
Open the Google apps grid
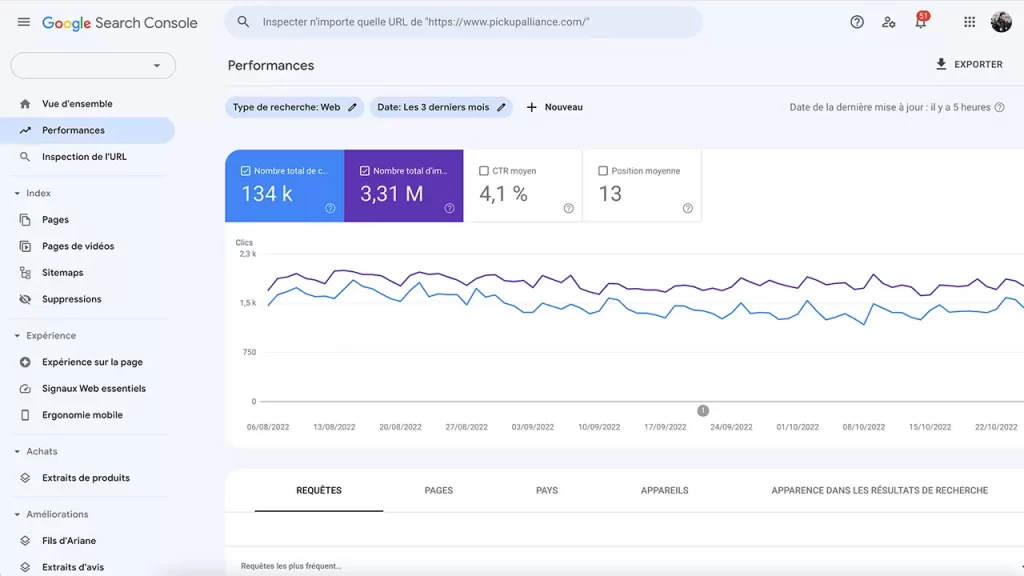(x=969, y=22)
